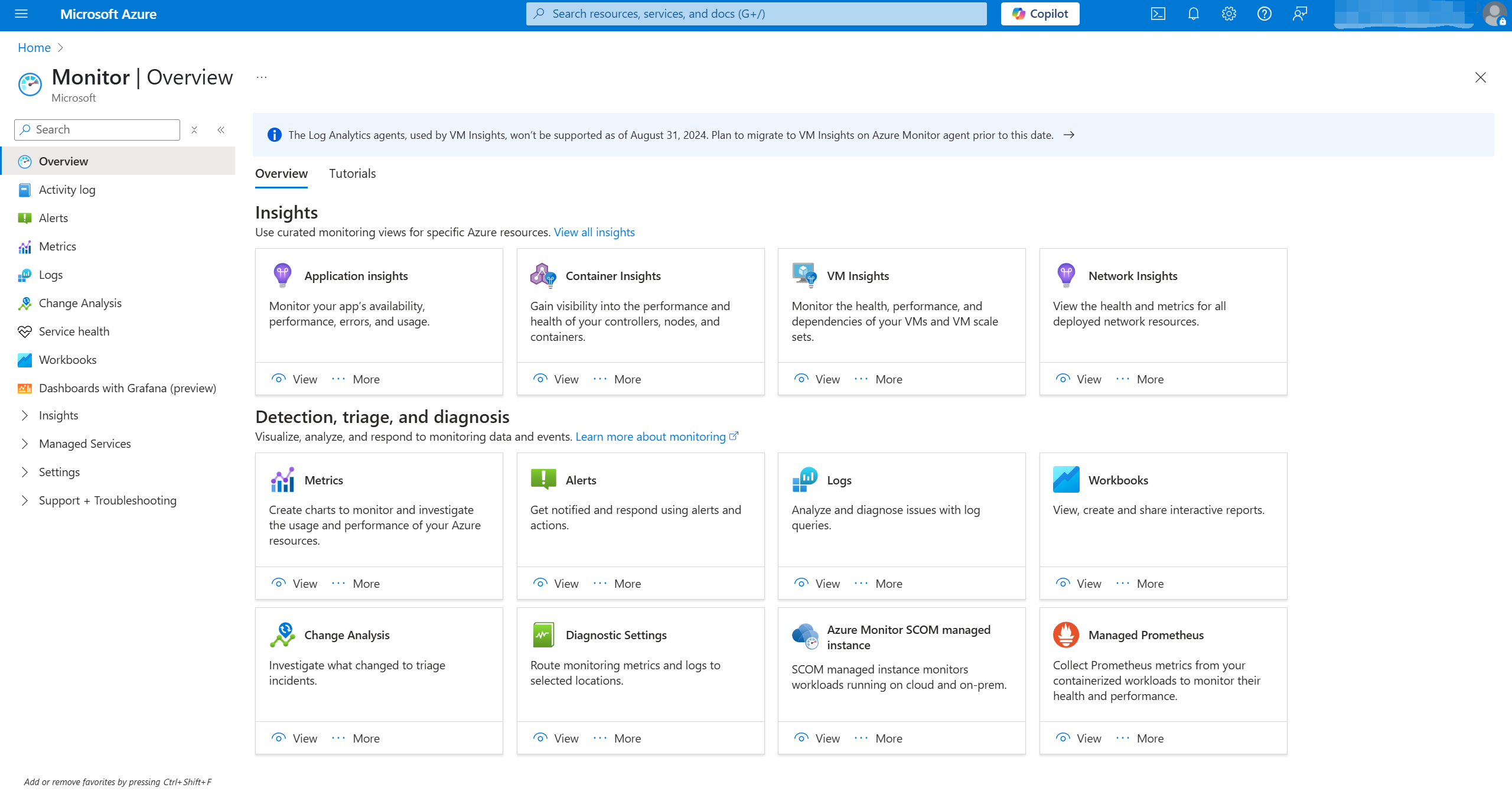Open More options on Network Insights card
Screen dimensions: 1512x791
click(x=1139, y=379)
